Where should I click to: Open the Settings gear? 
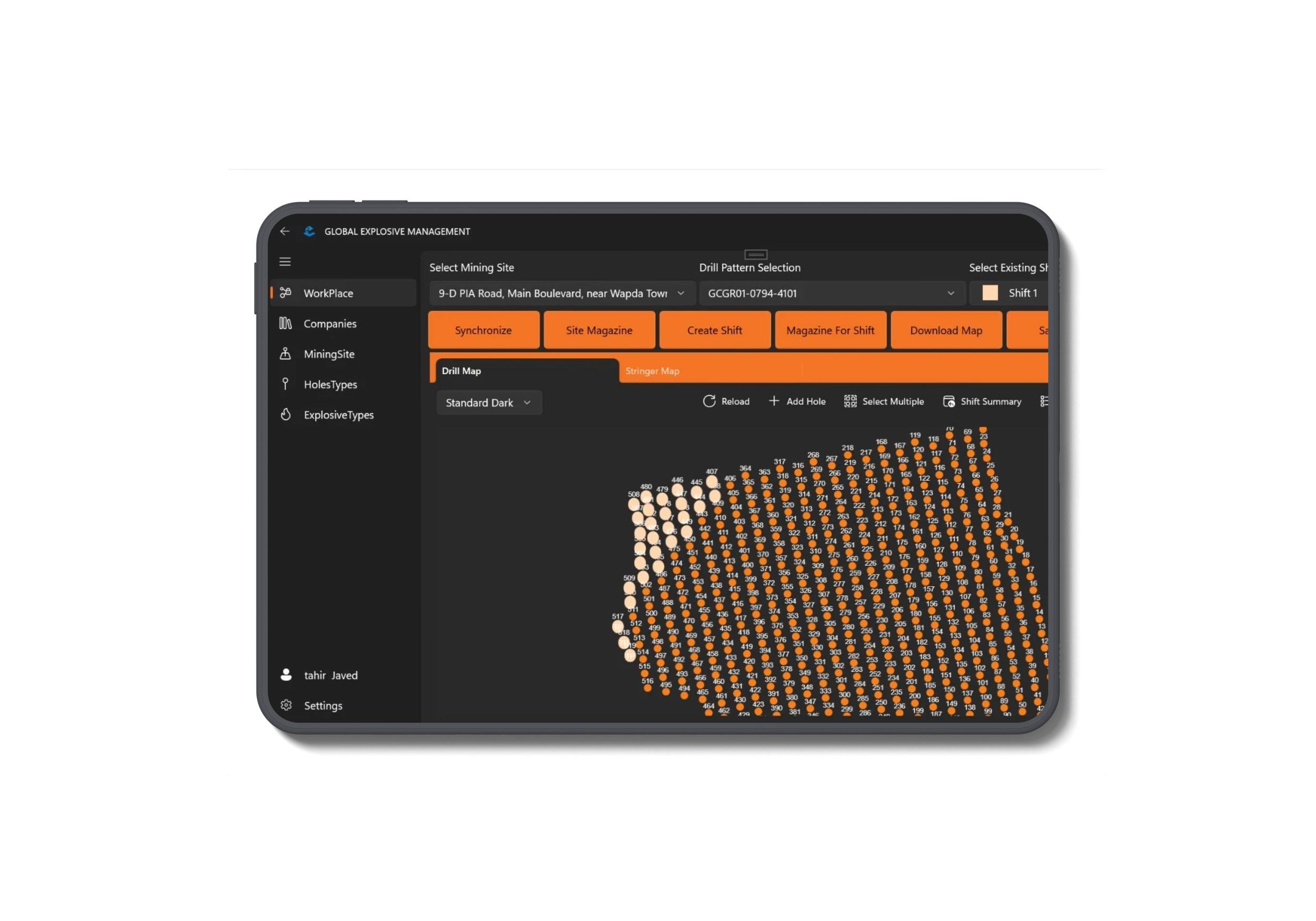click(x=286, y=706)
